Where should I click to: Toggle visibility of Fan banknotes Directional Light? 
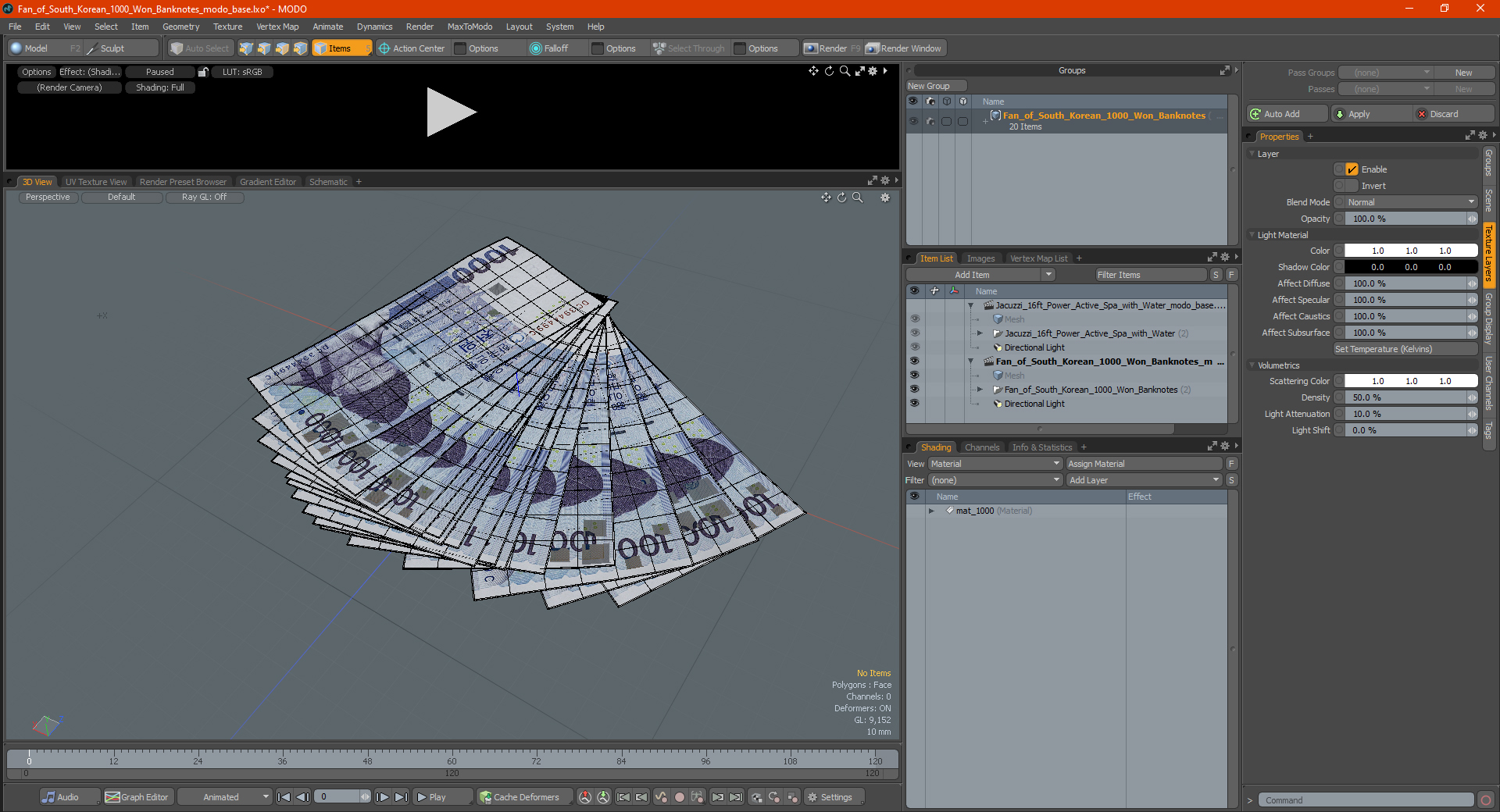(x=915, y=404)
